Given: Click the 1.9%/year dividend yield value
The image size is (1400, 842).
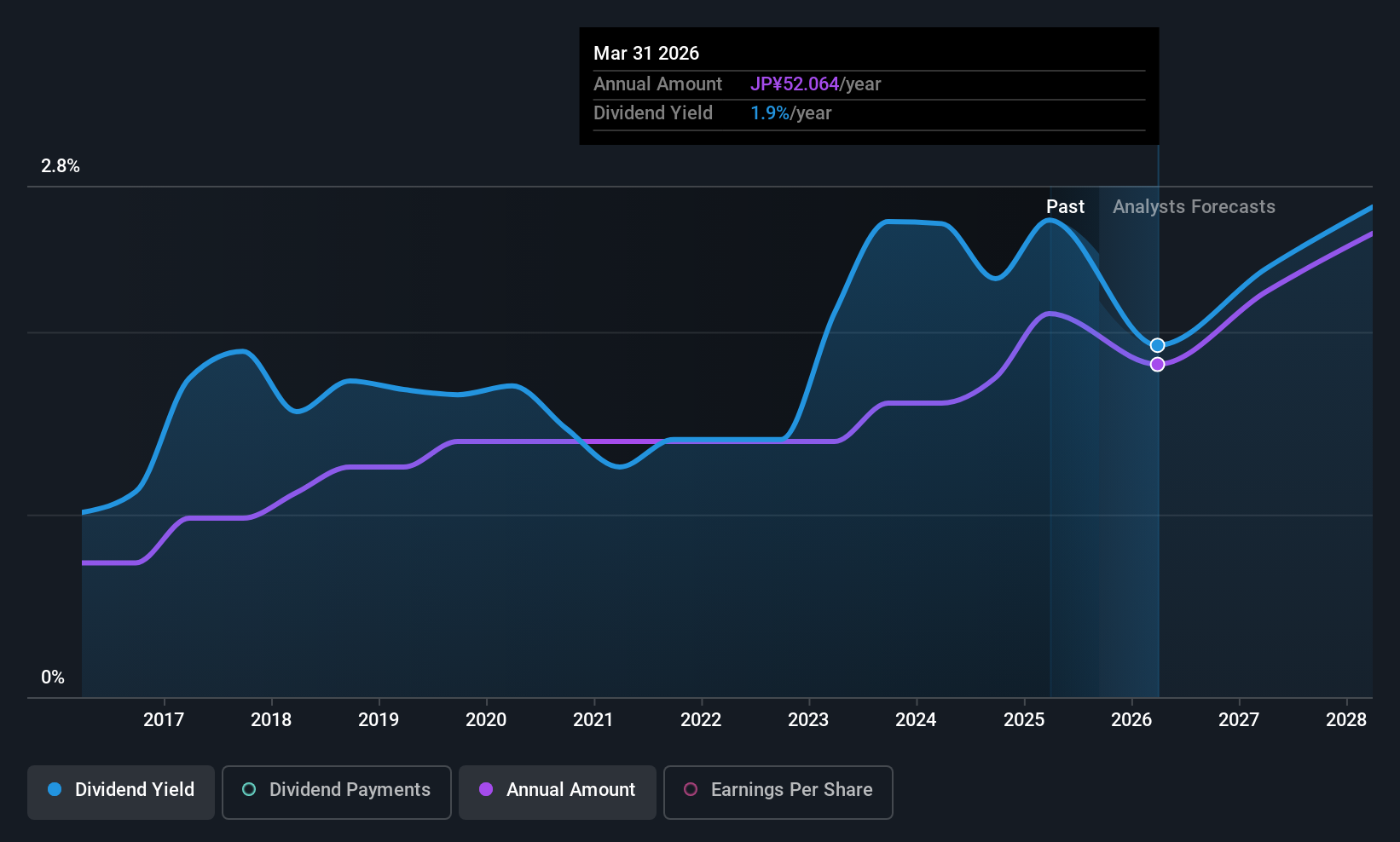Looking at the screenshot, I should tap(790, 113).
